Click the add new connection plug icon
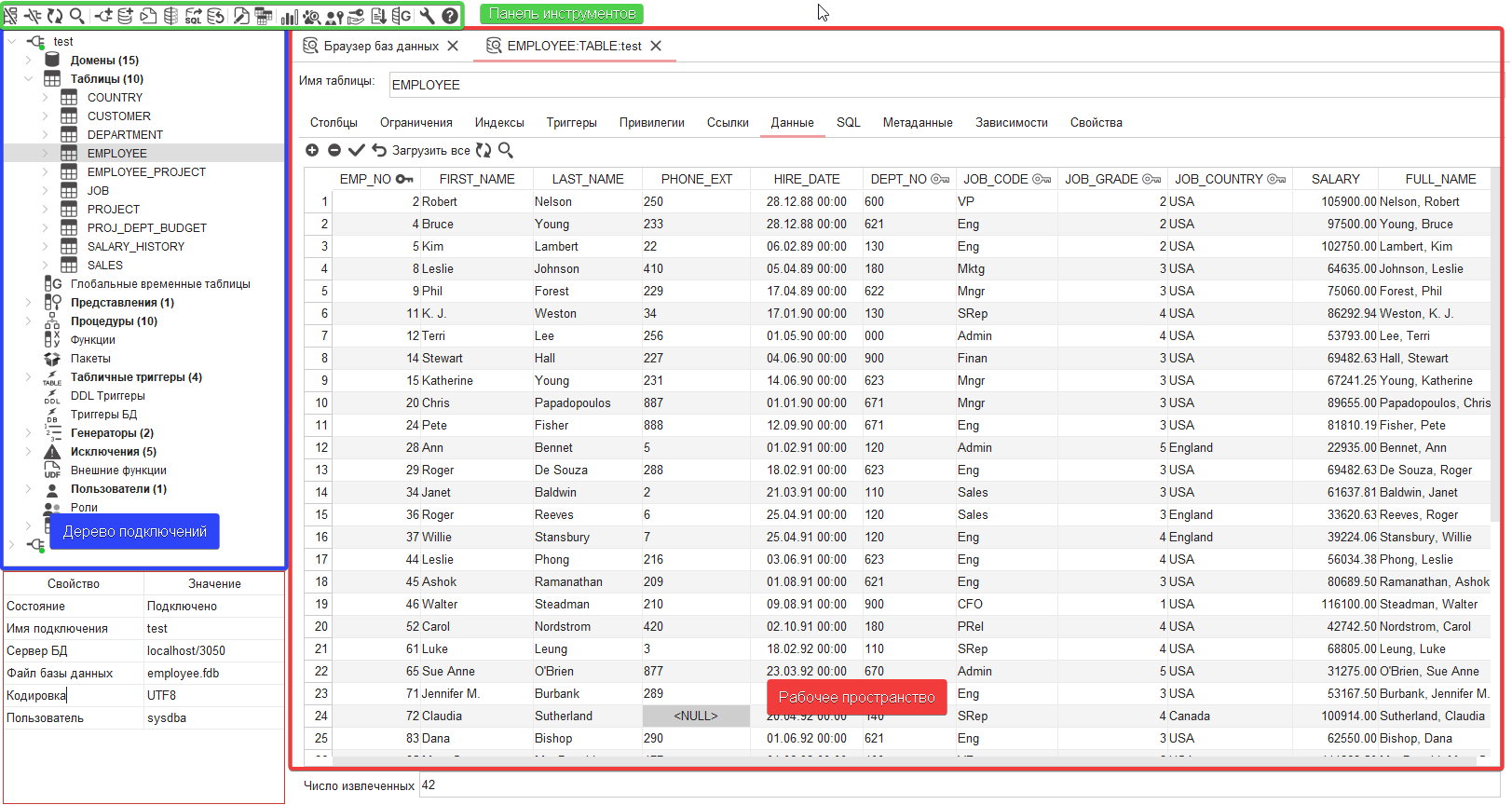The height and width of the screenshot is (805, 1512). tap(102, 16)
